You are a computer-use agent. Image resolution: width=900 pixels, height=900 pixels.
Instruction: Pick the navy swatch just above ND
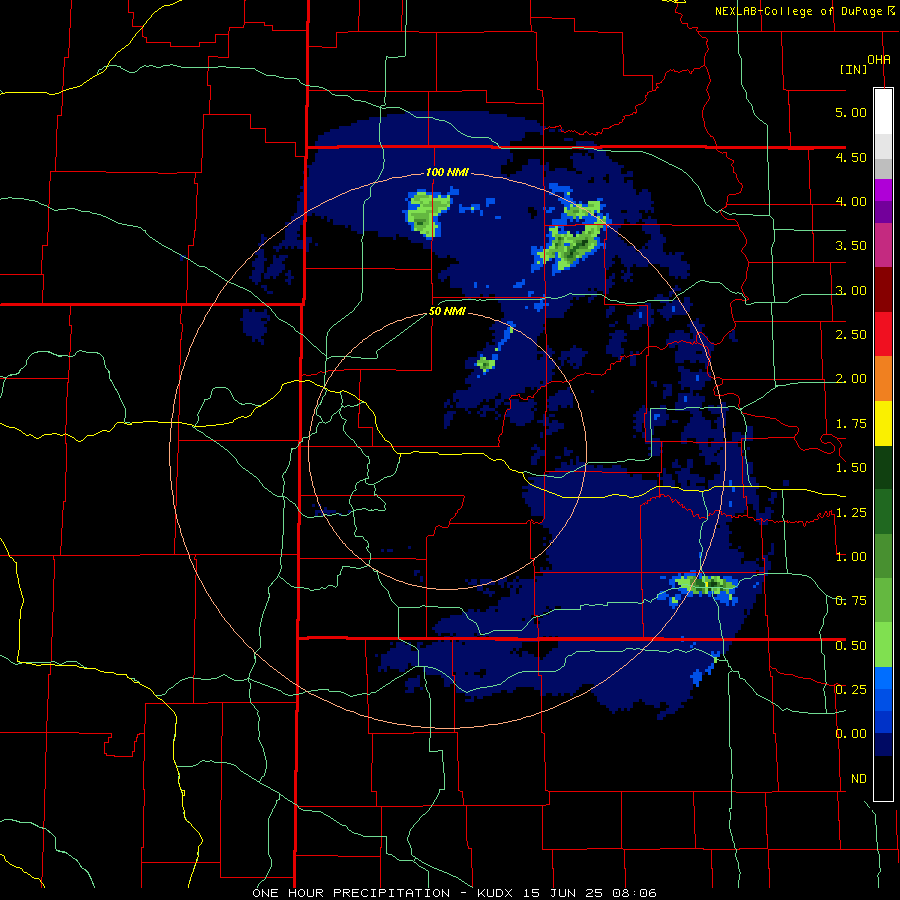tap(883, 745)
